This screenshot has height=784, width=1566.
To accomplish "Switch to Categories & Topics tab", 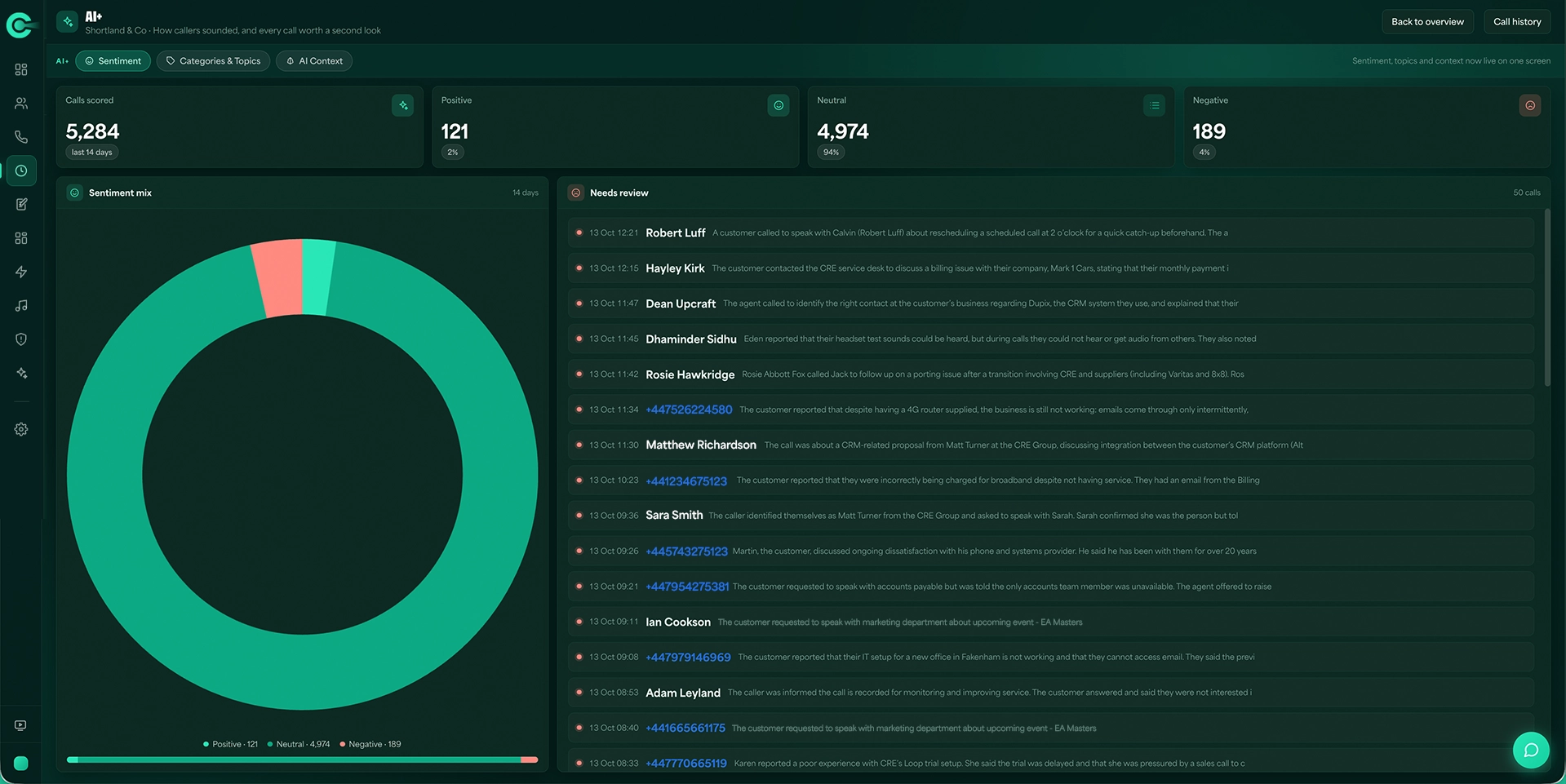I will click(213, 61).
